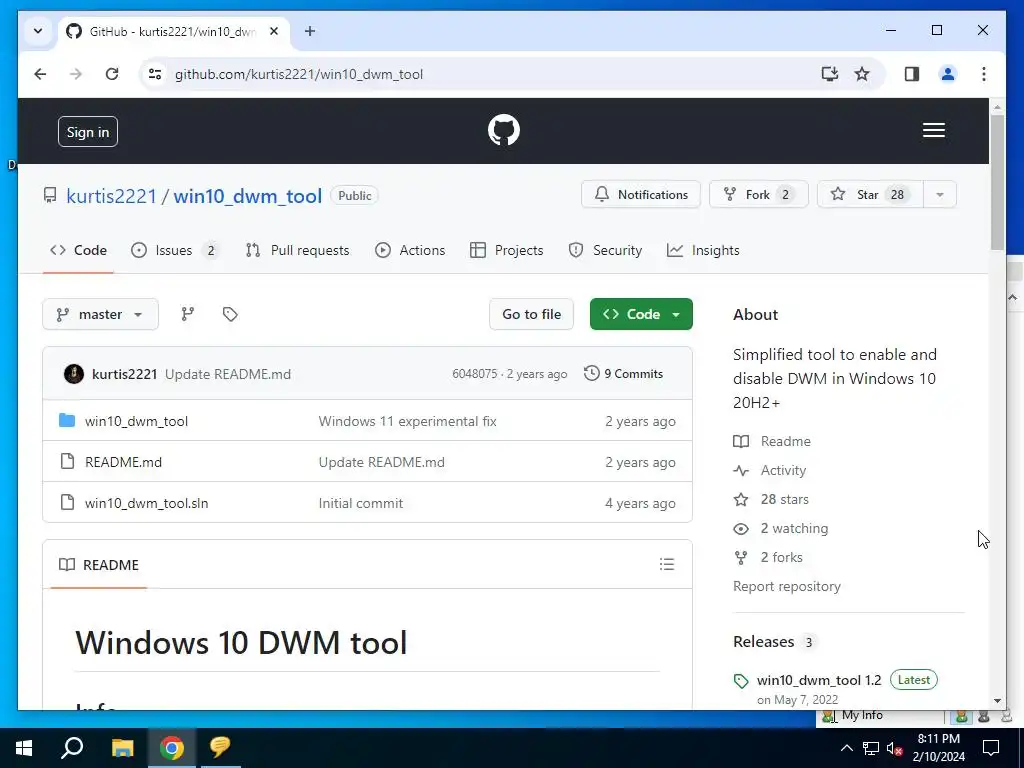Select the README section tab
This screenshot has height=768, width=1024.
click(99, 565)
